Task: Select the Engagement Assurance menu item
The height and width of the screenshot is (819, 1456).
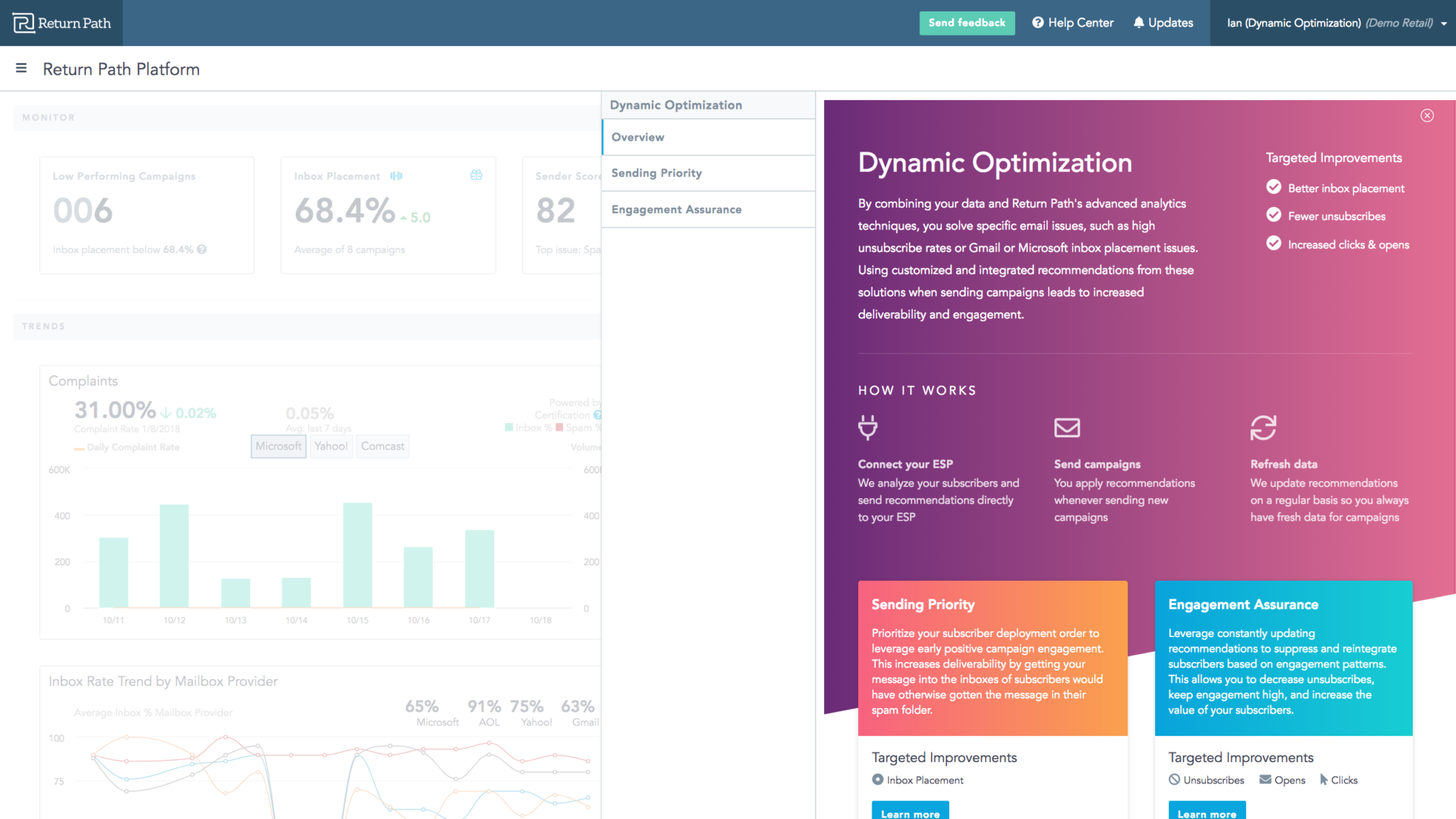Action: click(x=708, y=209)
